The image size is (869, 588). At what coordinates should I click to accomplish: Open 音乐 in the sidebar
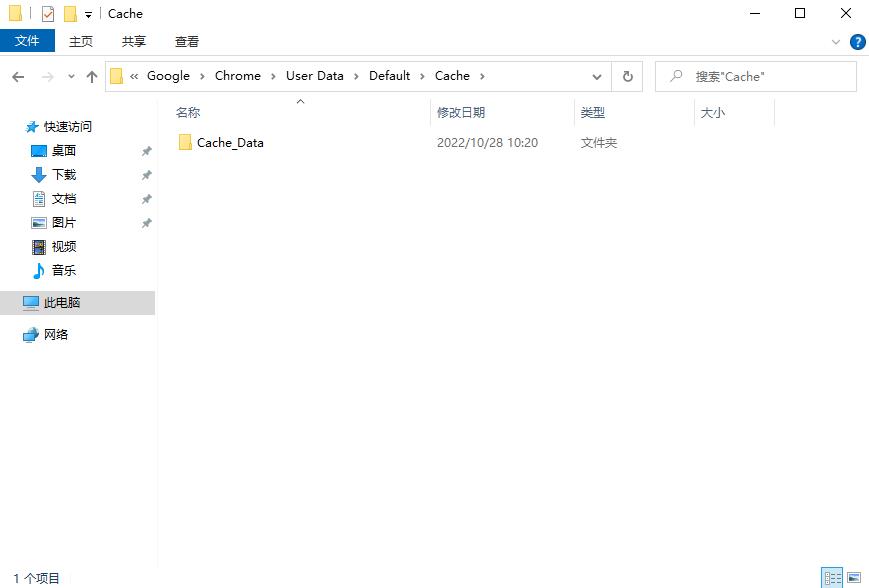click(x=64, y=270)
